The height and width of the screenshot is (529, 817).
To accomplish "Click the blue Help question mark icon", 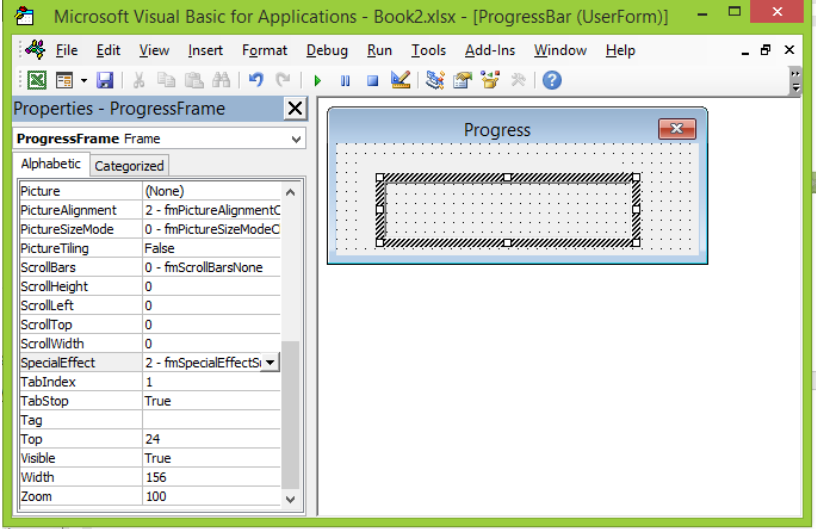I will point(552,80).
